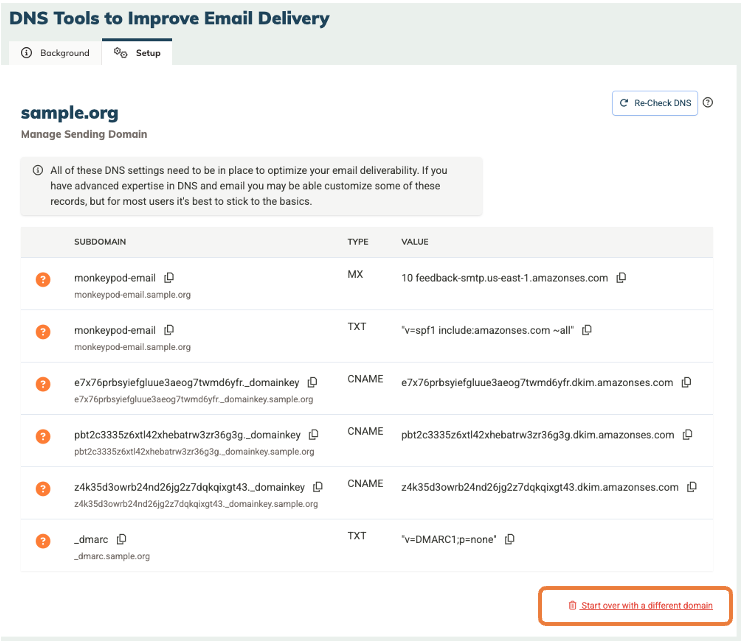The width and height of the screenshot is (744, 643).
Task: Copy e7x76 dkim.amazonses.com value
Action: (686, 382)
